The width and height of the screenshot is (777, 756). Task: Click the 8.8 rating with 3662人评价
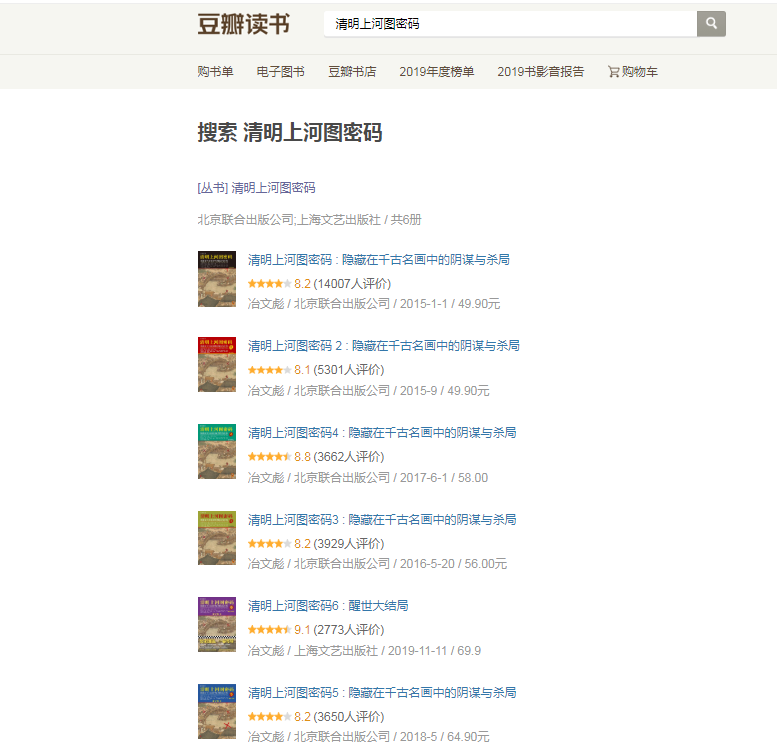tap(316, 457)
